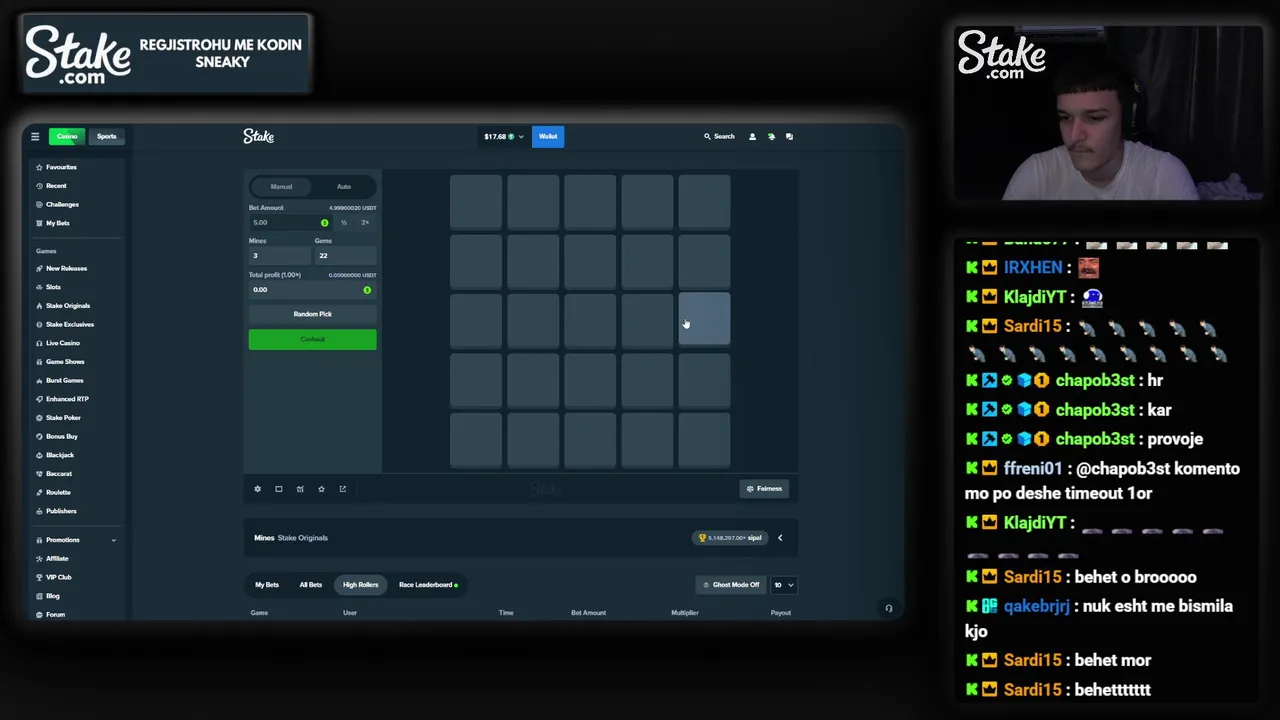Favourite the game with star icon
1280x720 pixels.
click(x=321, y=489)
